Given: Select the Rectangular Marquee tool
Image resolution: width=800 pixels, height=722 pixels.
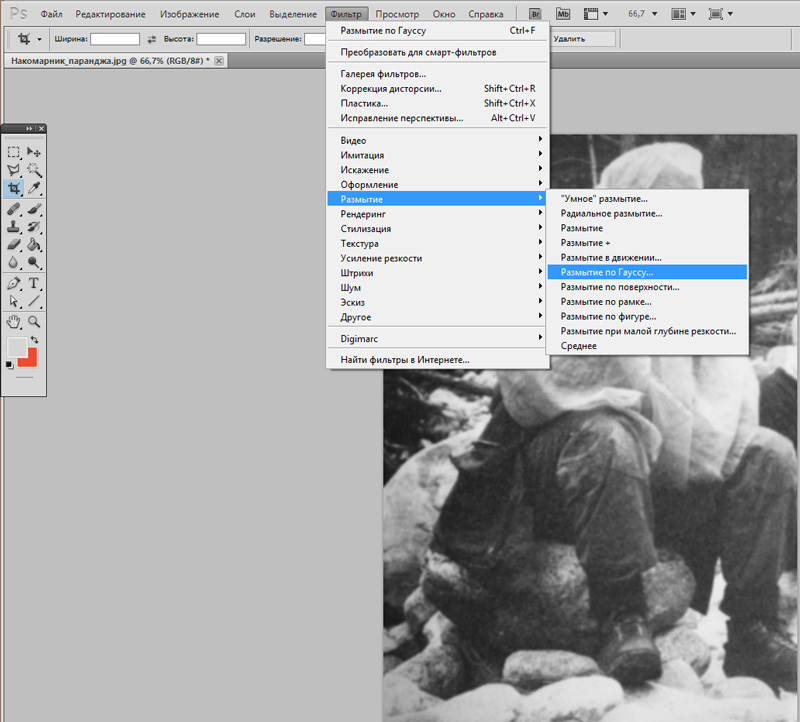Looking at the screenshot, I should [x=14, y=152].
